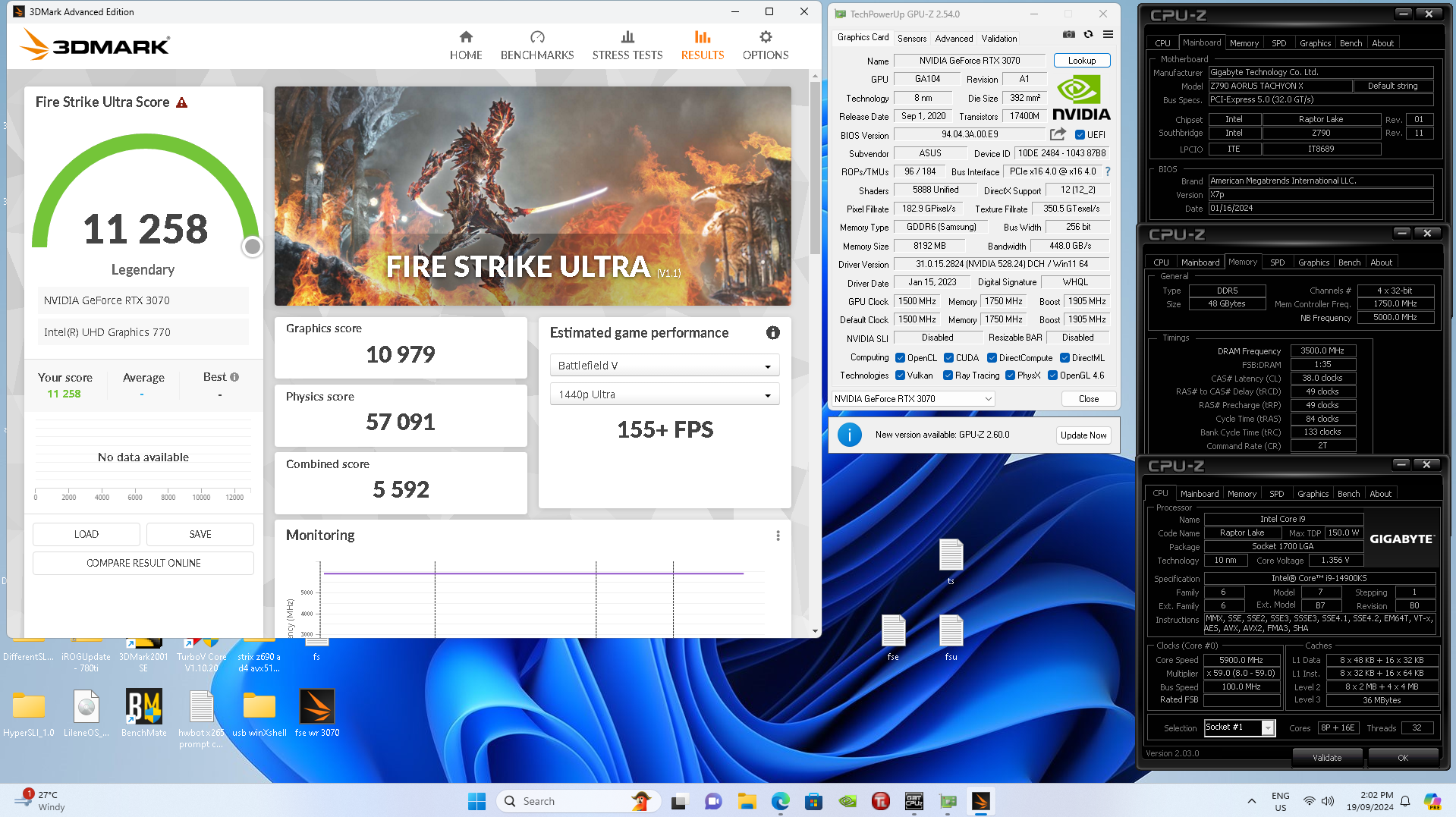Open the 1440p Ultra resolution dropdown
Image resolution: width=1456 pixels, height=817 pixels.
[x=665, y=394]
